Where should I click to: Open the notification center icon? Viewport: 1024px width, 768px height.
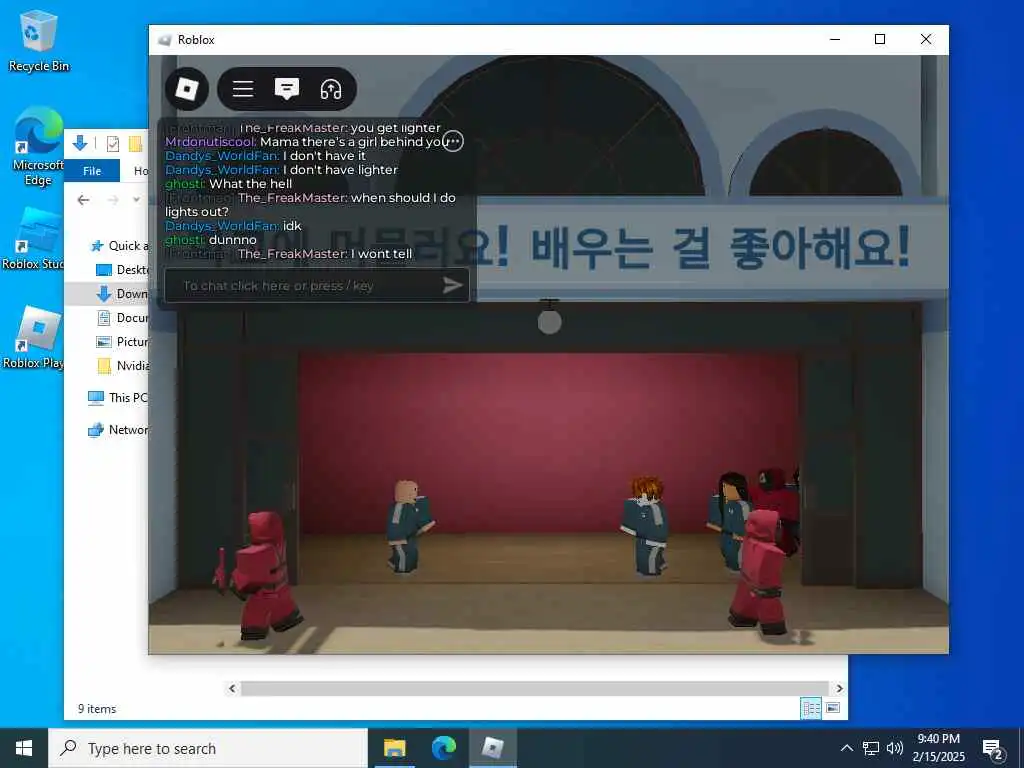(x=992, y=748)
